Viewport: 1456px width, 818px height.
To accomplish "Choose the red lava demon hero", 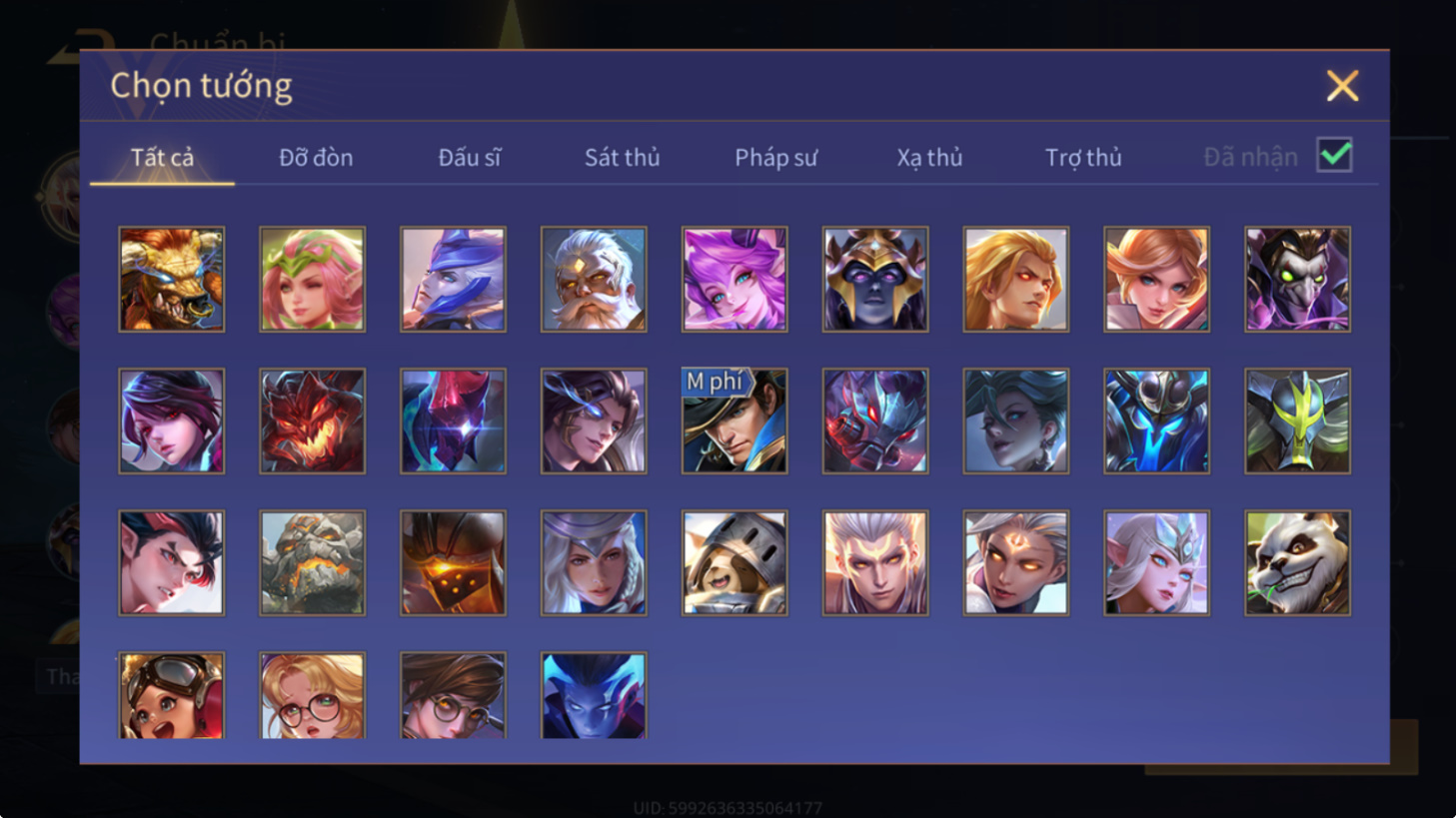I will (313, 420).
